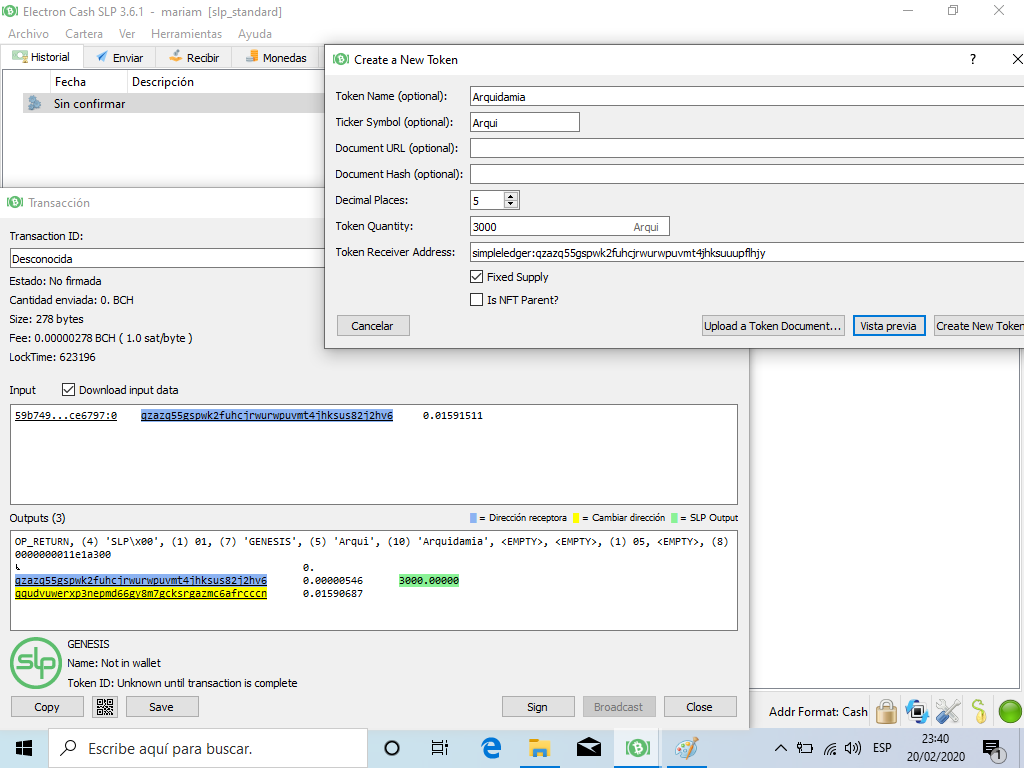This screenshot has height=768, width=1024.
Task: Click the green network status indicator
Action: (1010, 711)
